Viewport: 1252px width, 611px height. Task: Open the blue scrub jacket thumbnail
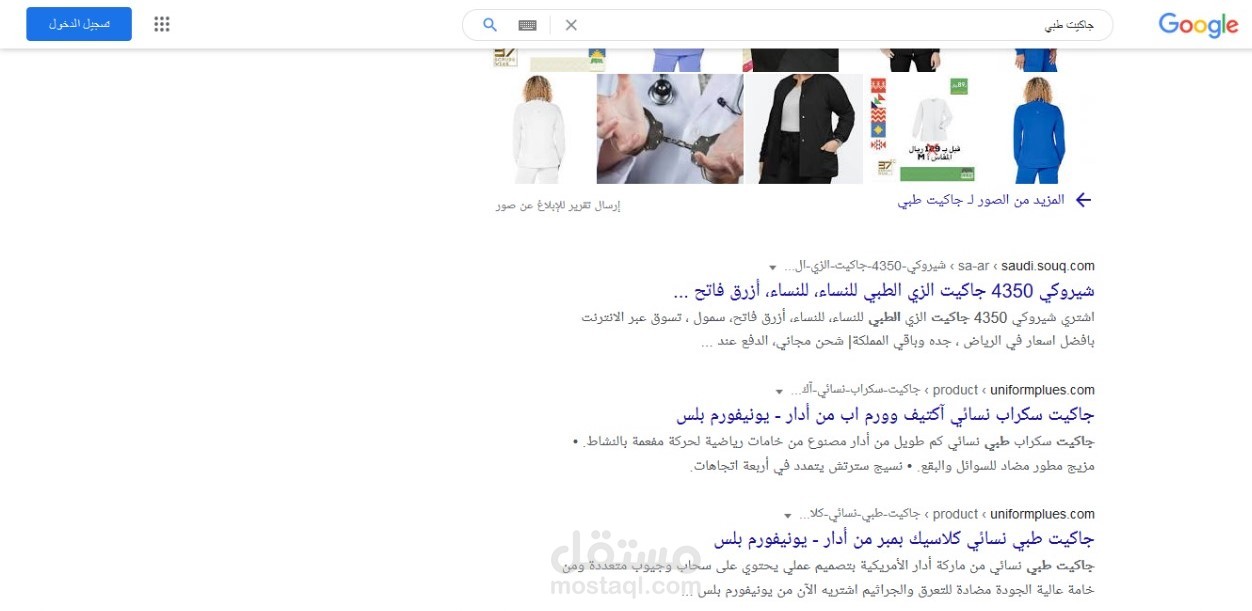click(1038, 129)
